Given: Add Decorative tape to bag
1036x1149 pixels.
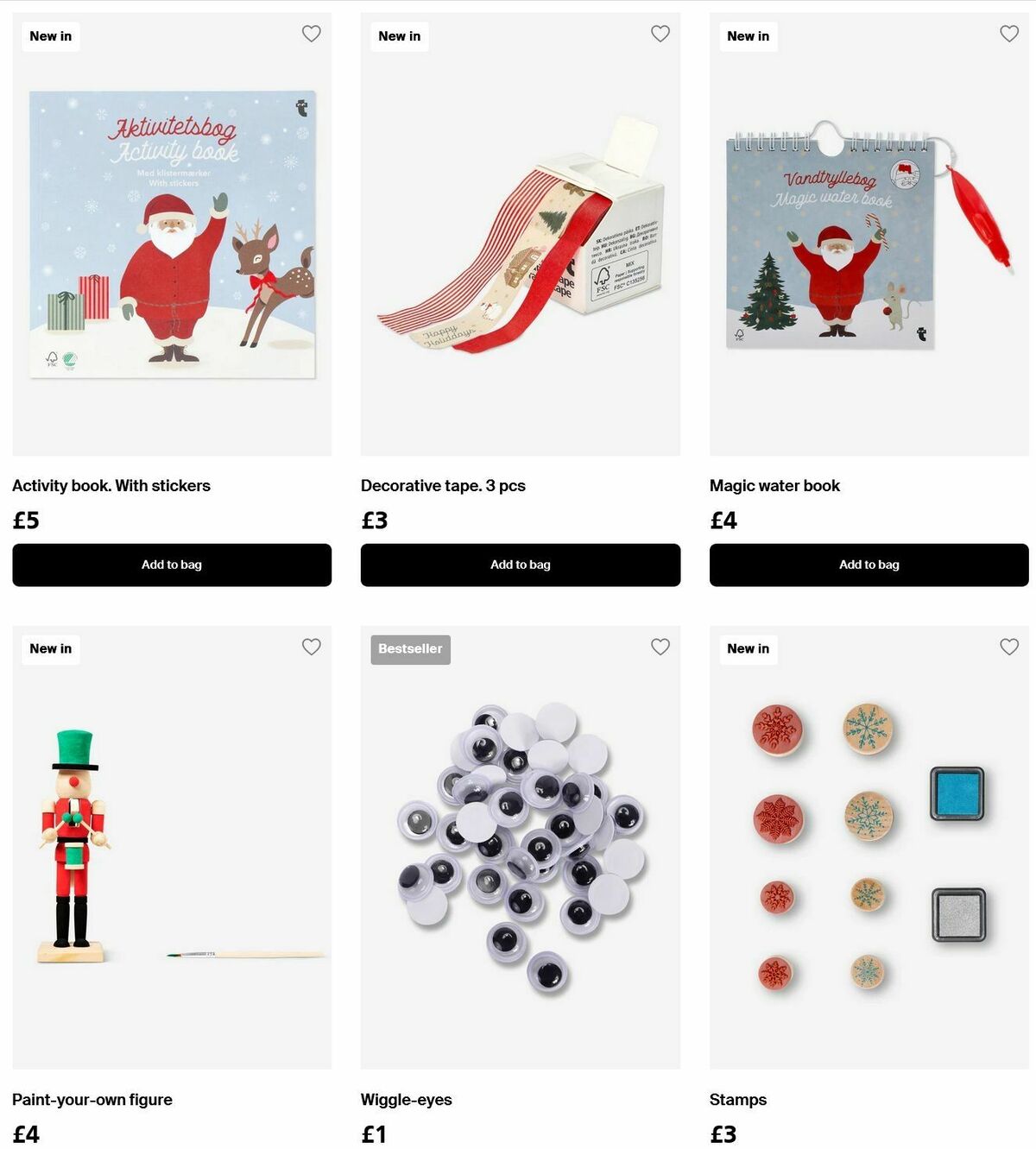Looking at the screenshot, I should pos(521,565).
